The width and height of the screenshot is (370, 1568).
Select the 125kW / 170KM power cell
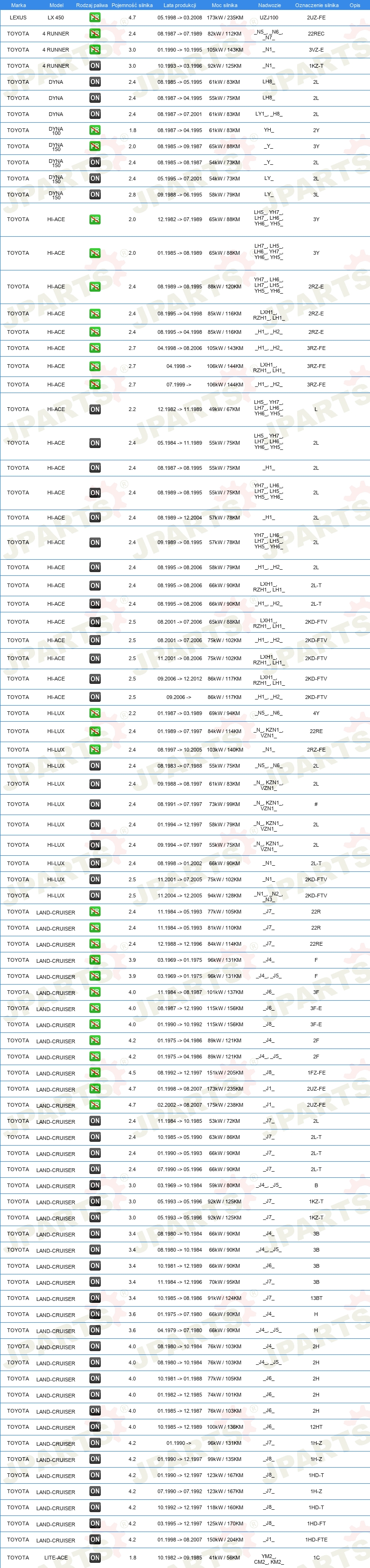coord(225,1523)
